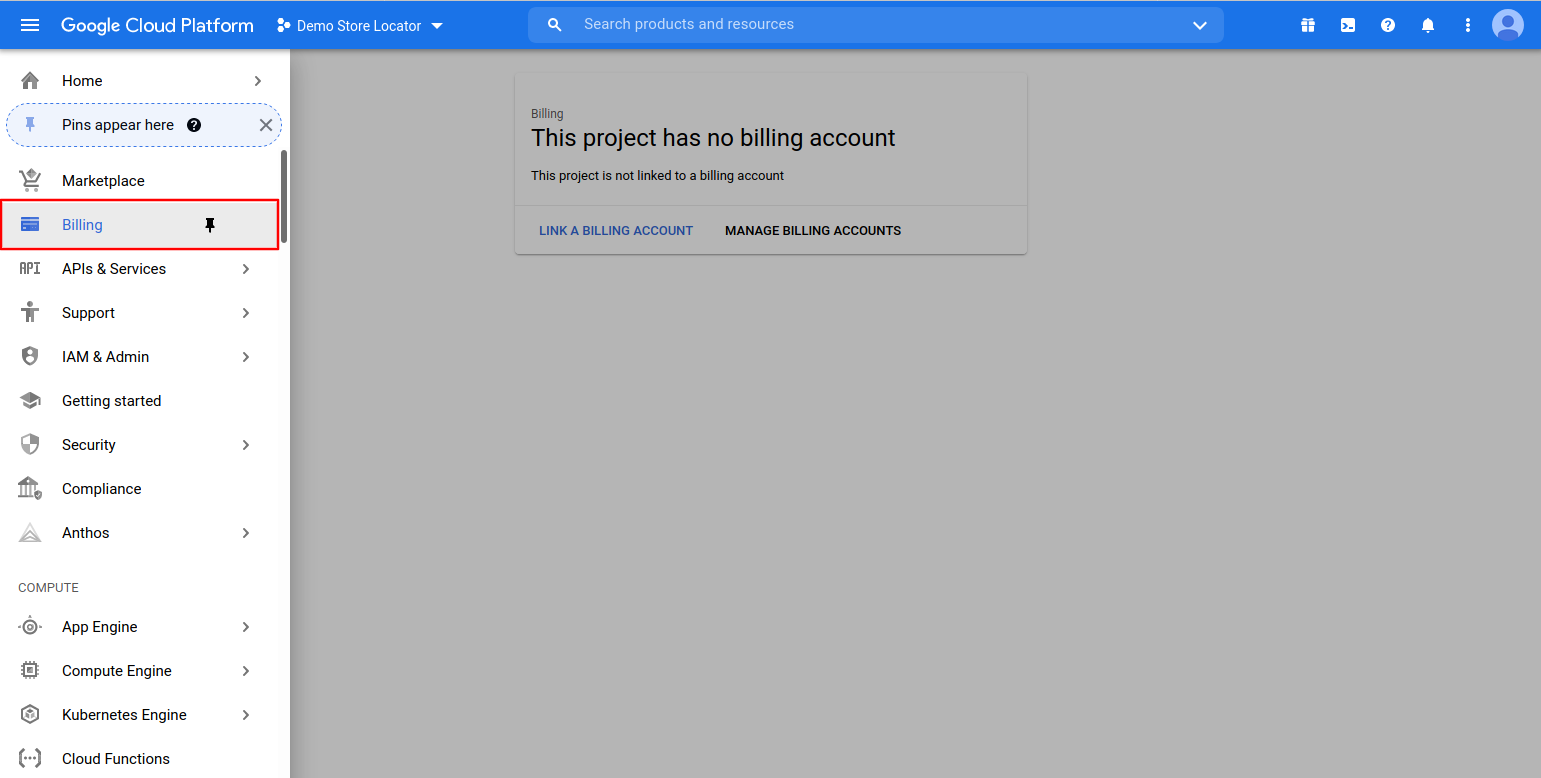
Task: Open pins help tooltip icon
Action: [x=194, y=125]
